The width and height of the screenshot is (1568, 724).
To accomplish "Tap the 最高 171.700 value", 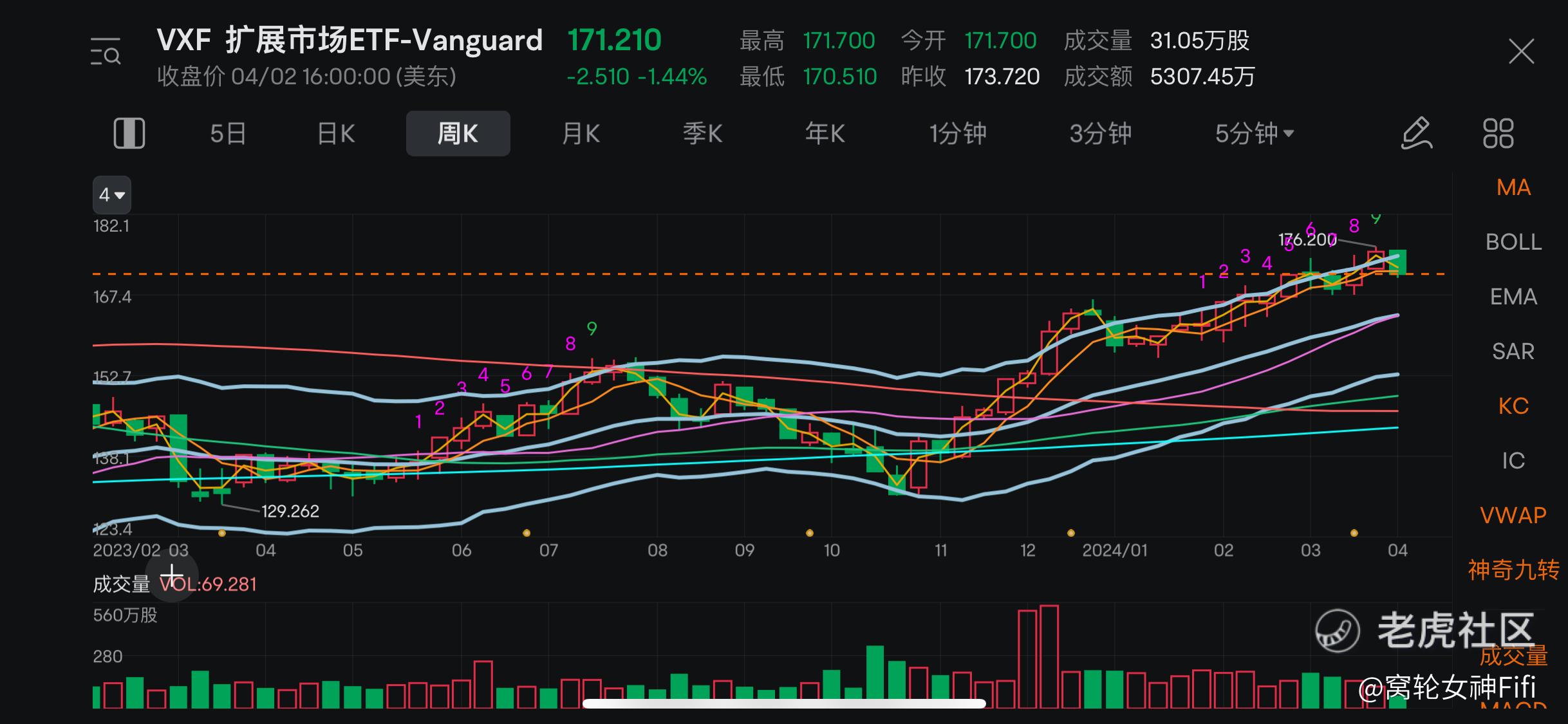I will coord(839,41).
